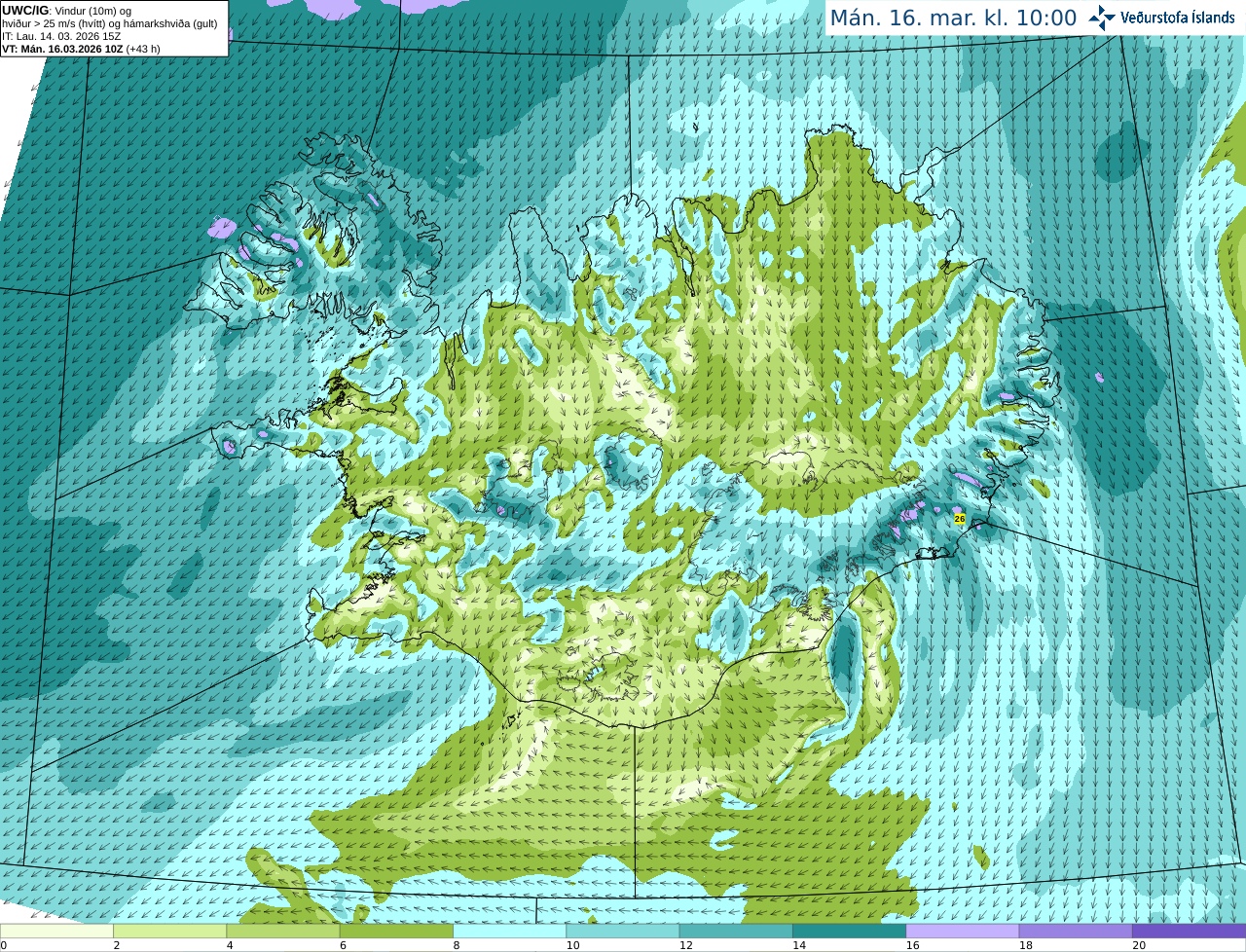Click the scale label 12
1246x952 pixels.
(x=685, y=945)
